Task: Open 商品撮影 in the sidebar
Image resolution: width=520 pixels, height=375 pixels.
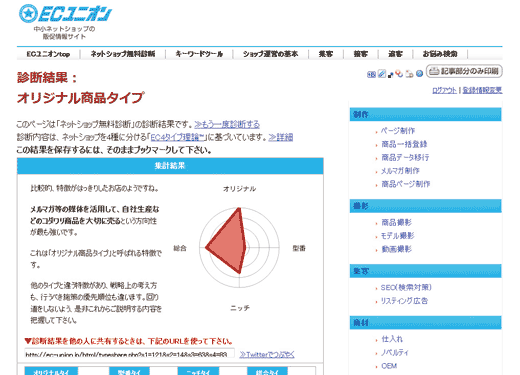Action: [x=396, y=222]
